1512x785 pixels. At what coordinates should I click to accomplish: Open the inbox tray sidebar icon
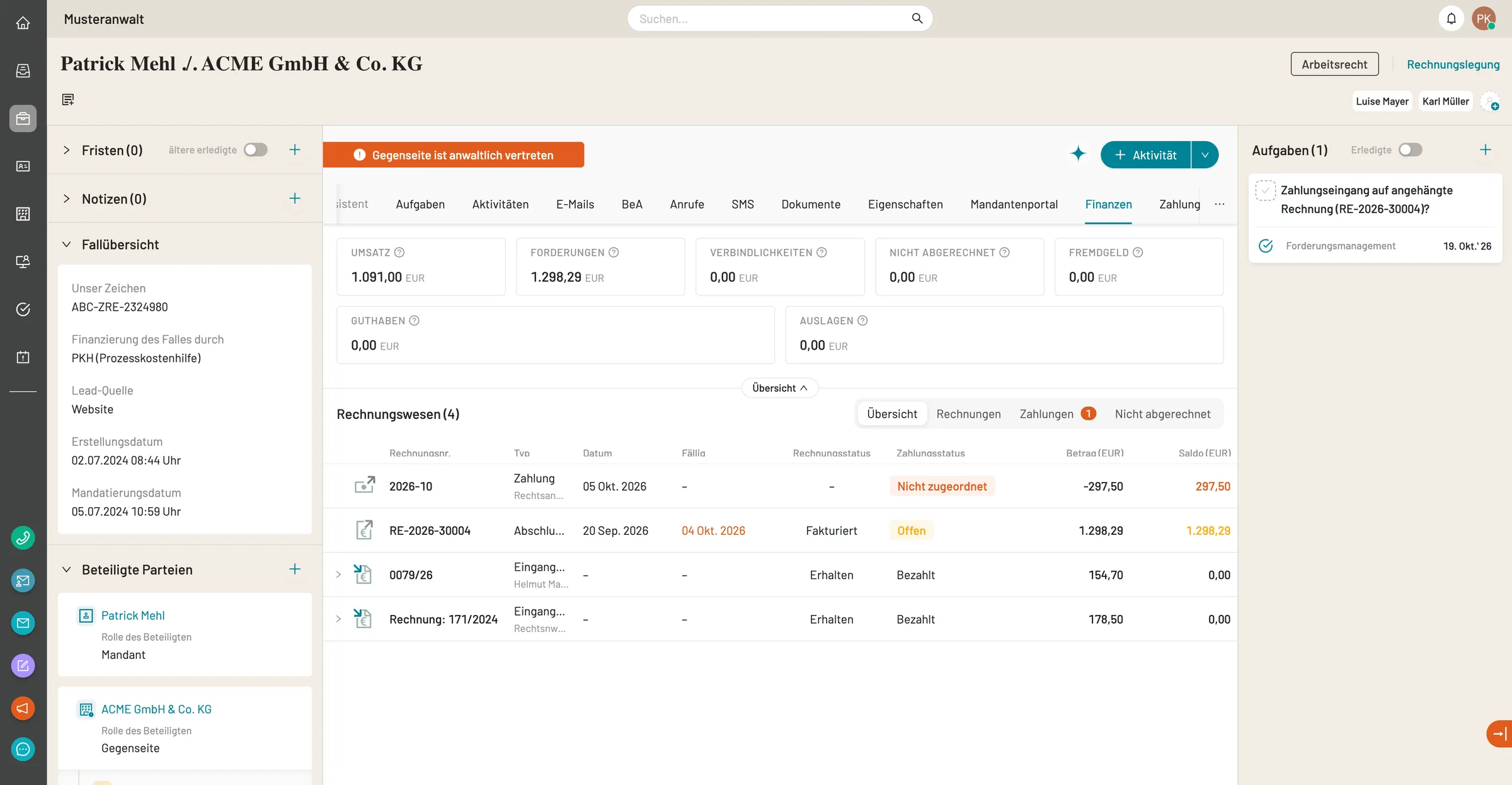23,71
